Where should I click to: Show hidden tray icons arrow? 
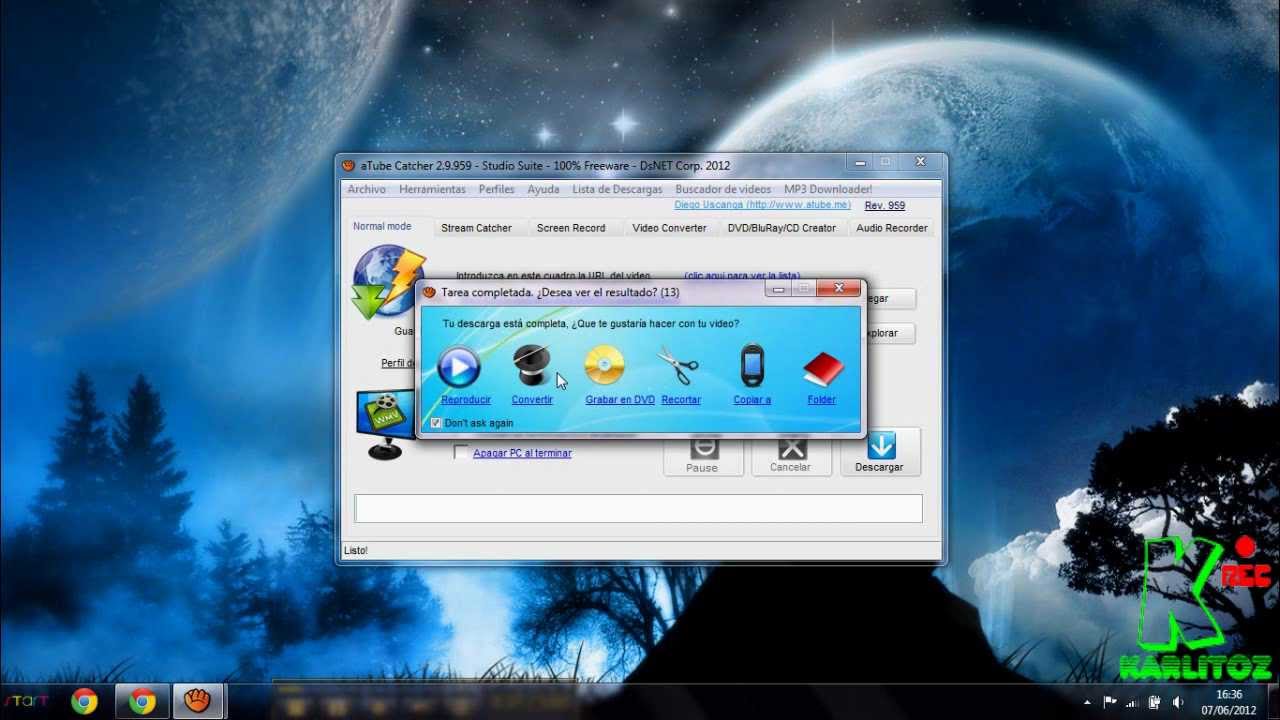pos(1089,702)
